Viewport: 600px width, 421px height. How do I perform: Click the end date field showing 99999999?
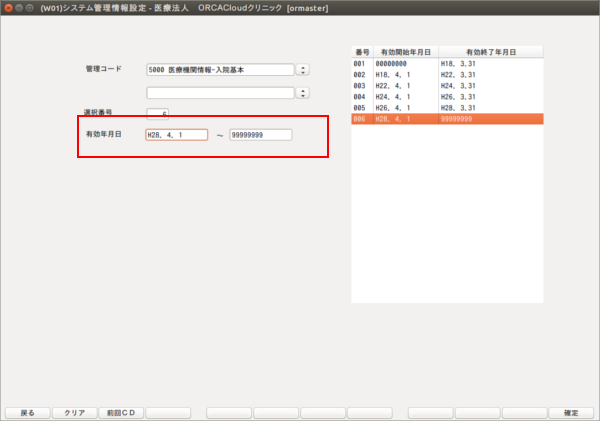pyautogui.click(x=260, y=135)
